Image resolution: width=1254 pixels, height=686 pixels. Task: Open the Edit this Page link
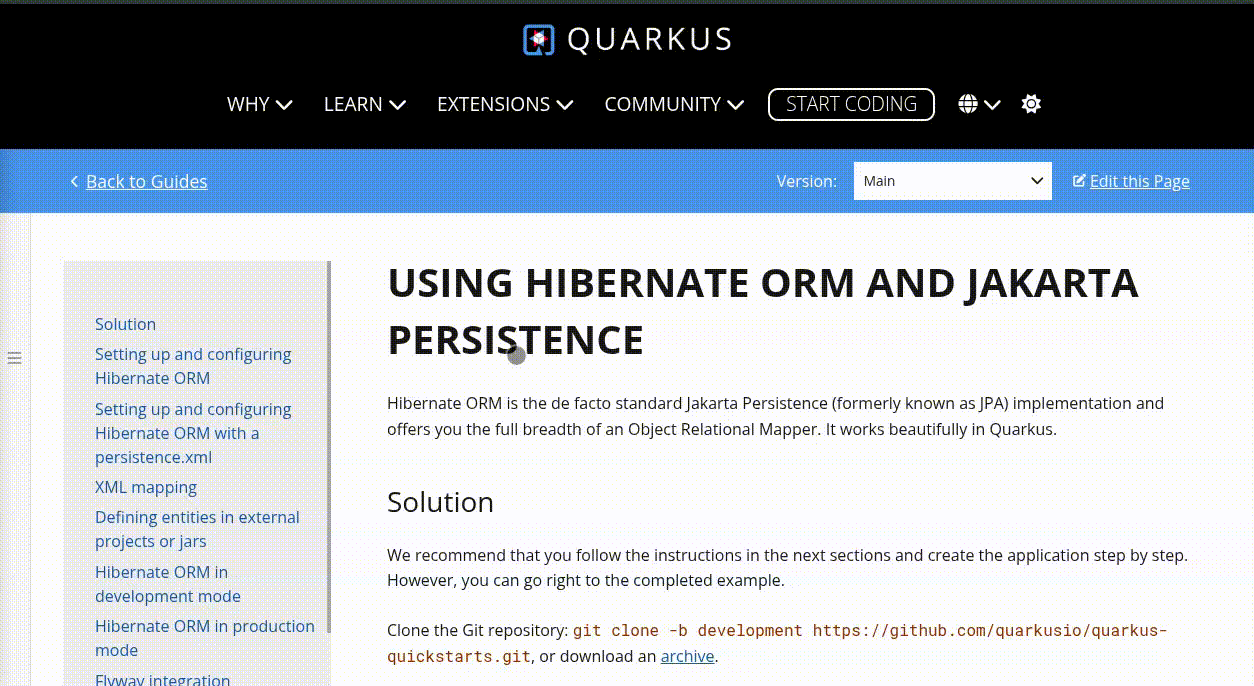[x=1139, y=181]
